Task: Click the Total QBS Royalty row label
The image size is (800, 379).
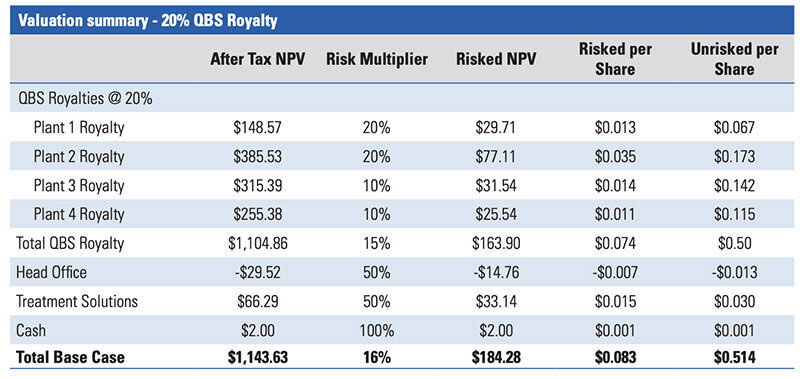Action: point(70,243)
